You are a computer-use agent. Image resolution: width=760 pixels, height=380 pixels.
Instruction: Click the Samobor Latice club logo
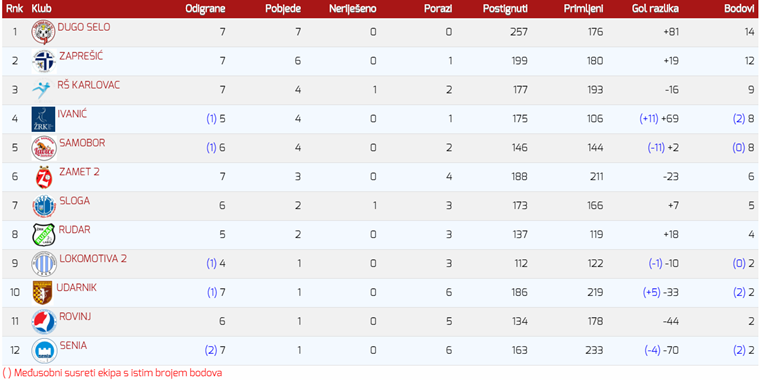click(x=44, y=148)
